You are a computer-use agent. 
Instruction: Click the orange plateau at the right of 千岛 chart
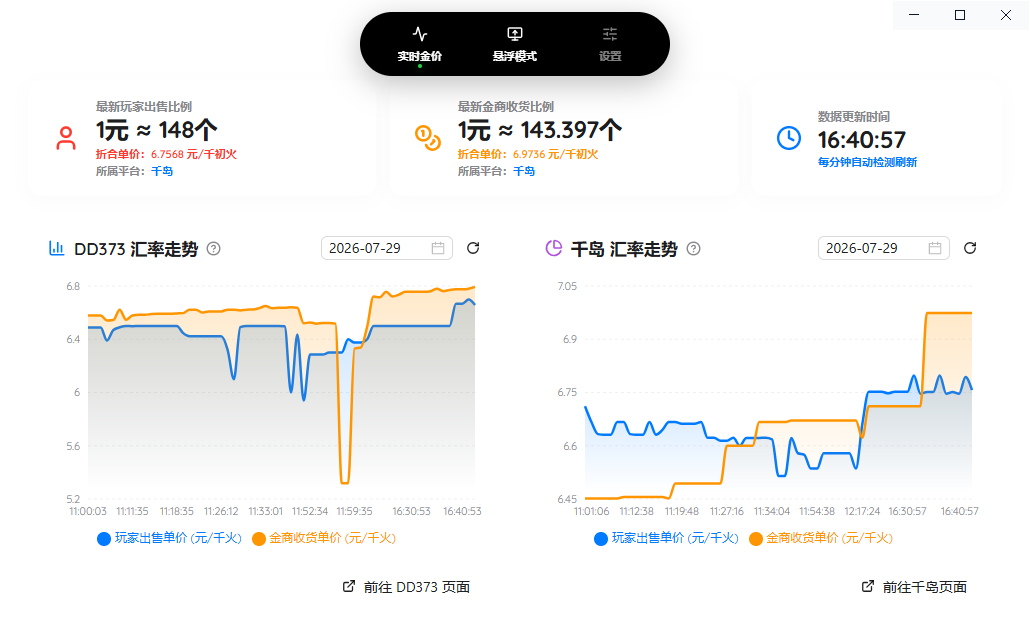click(949, 313)
